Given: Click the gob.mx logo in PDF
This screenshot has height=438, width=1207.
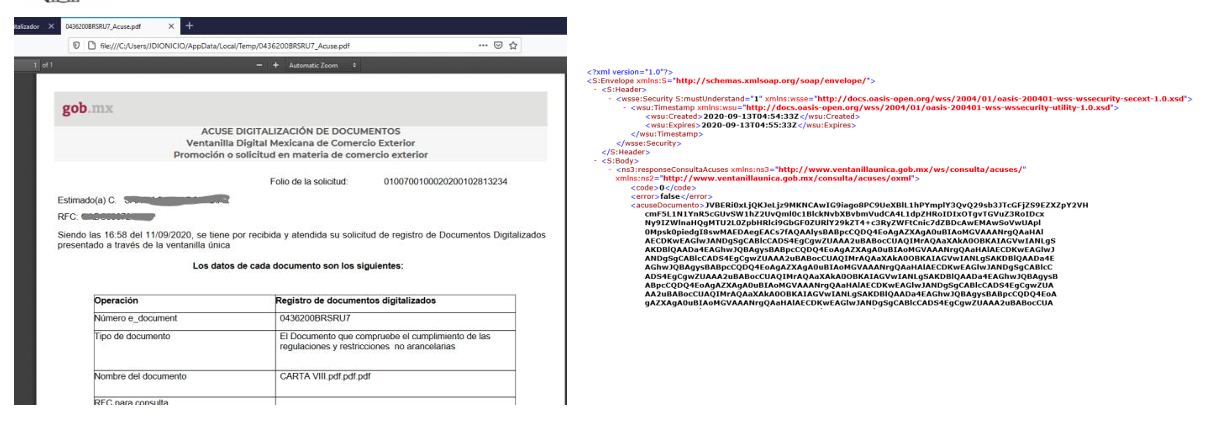Looking at the screenshot, I should (88, 108).
